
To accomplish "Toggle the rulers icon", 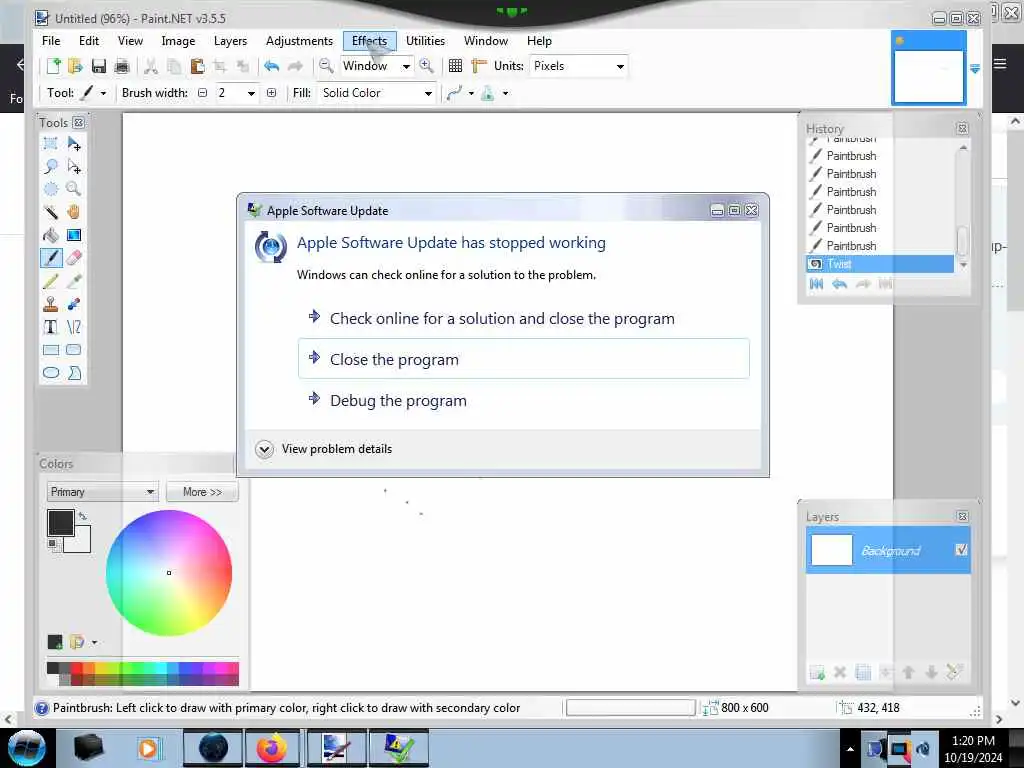I will (x=479, y=66).
